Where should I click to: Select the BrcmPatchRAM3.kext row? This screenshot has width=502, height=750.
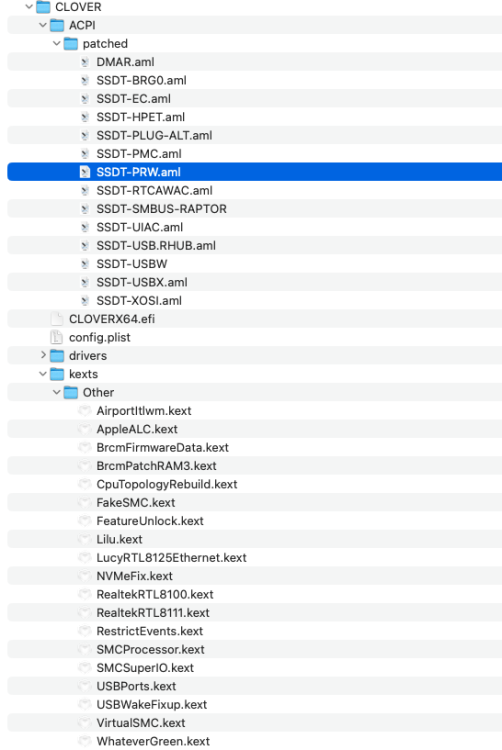254,465
